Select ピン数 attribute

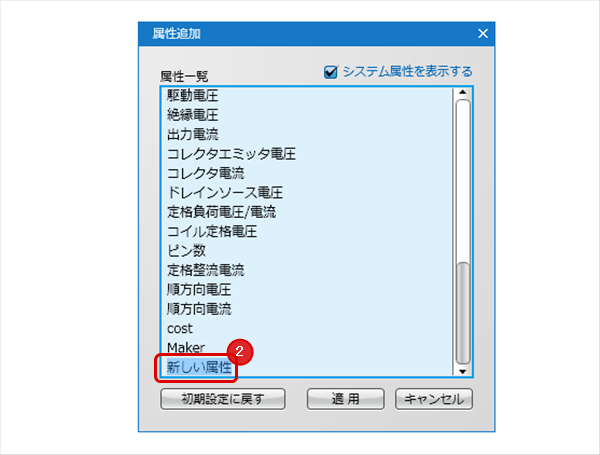[x=186, y=250]
